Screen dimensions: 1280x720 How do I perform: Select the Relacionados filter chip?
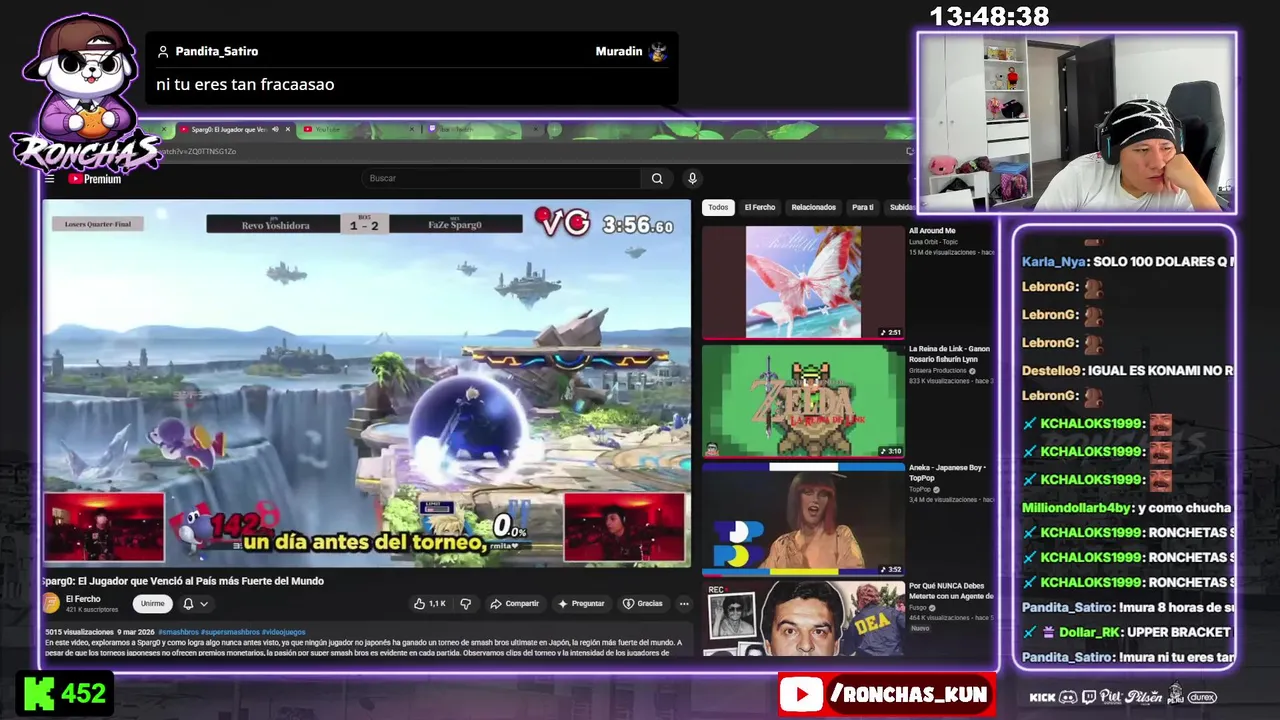point(813,208)
